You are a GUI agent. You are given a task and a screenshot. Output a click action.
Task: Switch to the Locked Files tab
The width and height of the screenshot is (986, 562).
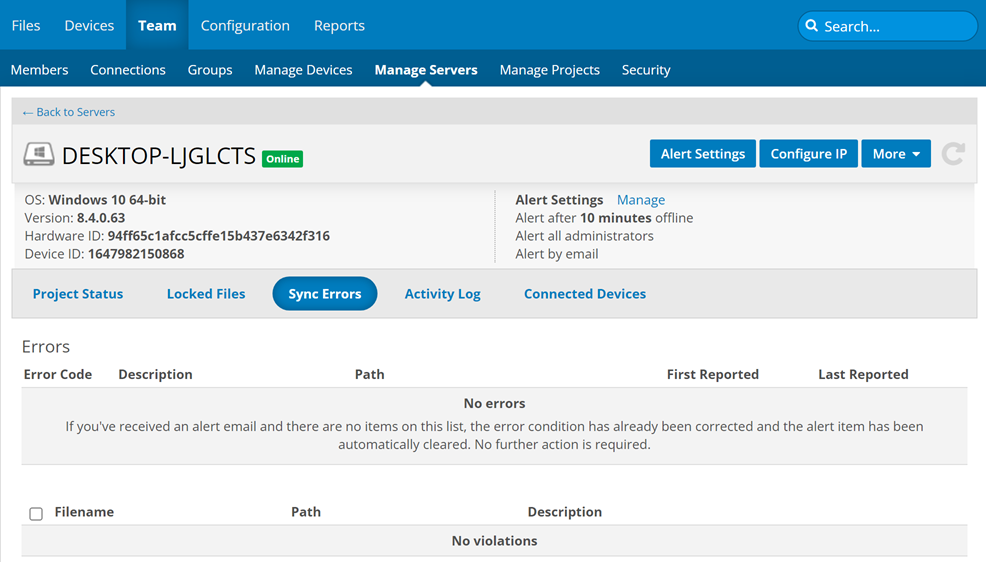(x=206, y=294)
